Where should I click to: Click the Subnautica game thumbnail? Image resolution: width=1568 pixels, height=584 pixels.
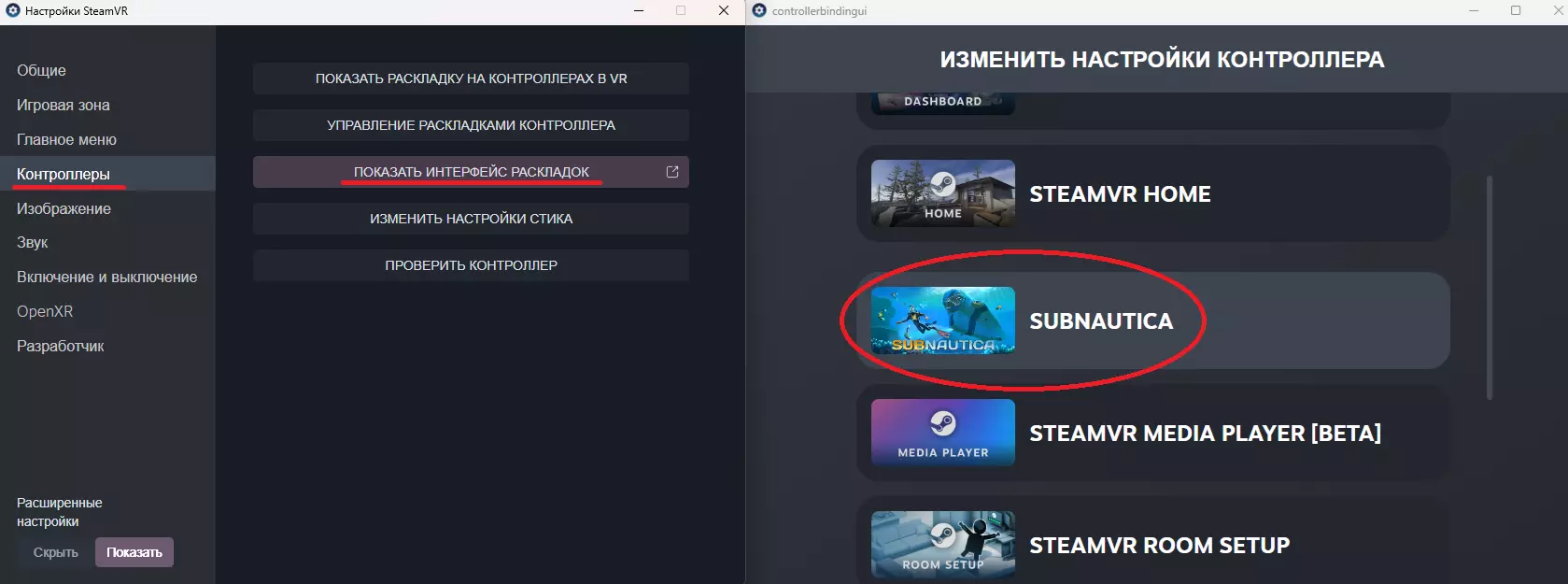click(943, 320)
